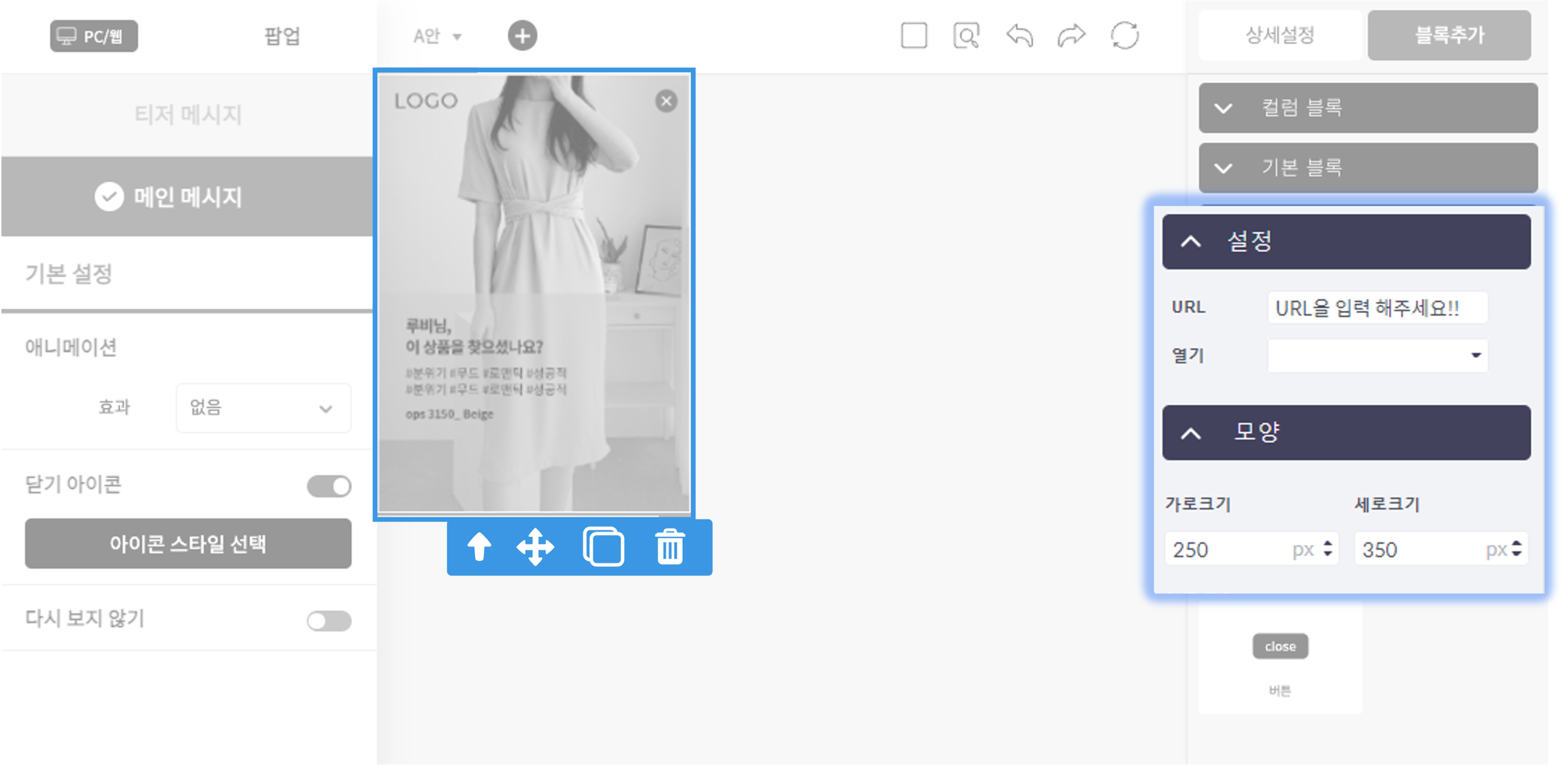1568x765 pixels.
Task: Click the preview magnifier icon
Action: 966,35
